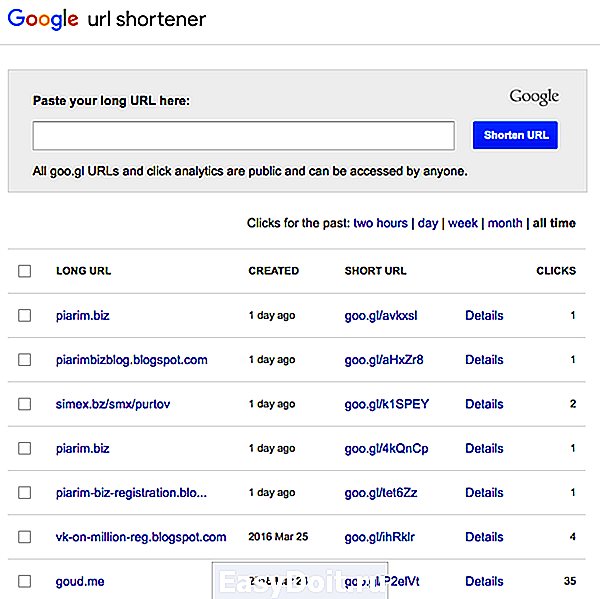Open the vk-on-million-reg.blogspot.com link

[x=141, y=537]
